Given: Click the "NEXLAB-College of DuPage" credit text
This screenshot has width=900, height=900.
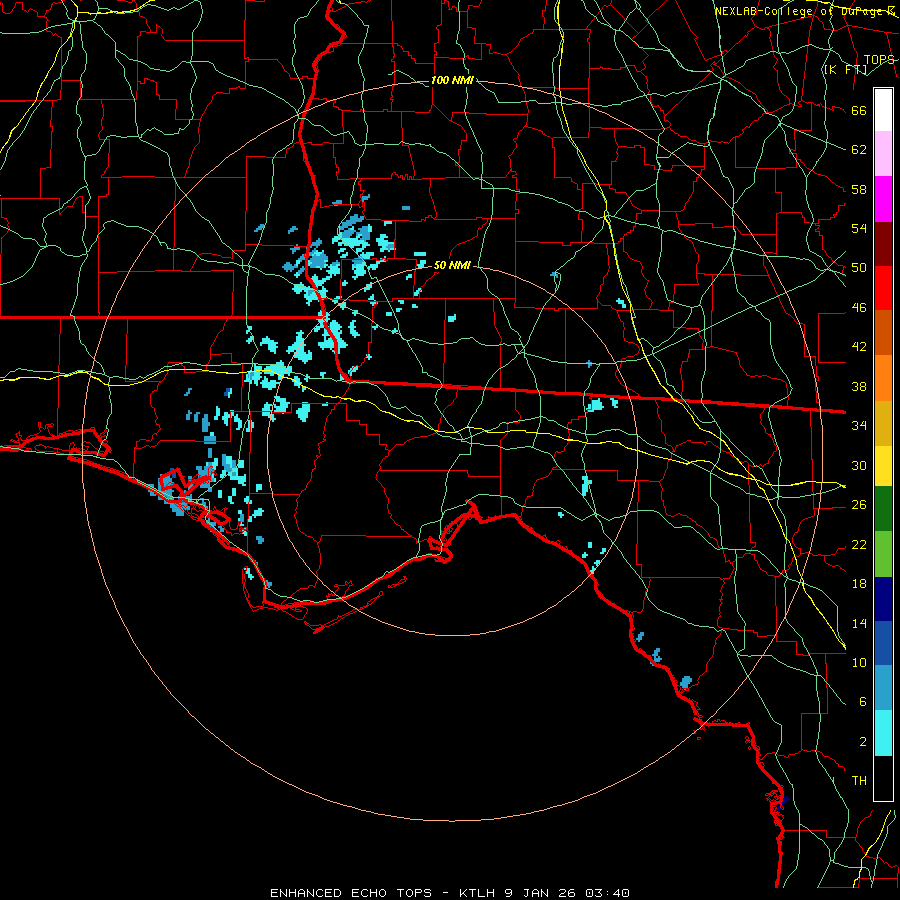Looking at the screenshot, I should click(800, 11).
